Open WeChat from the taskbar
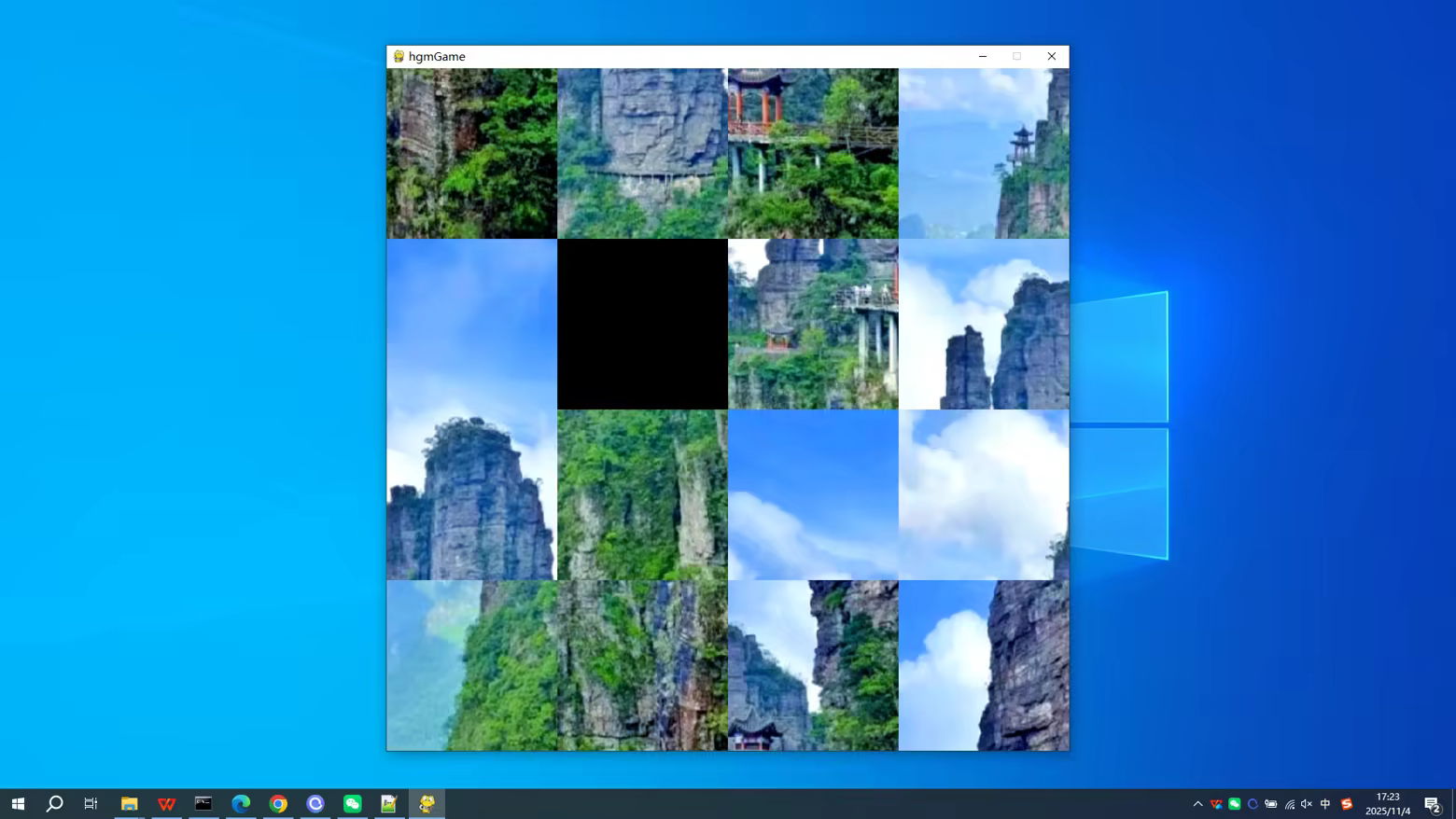 [352, 803]
